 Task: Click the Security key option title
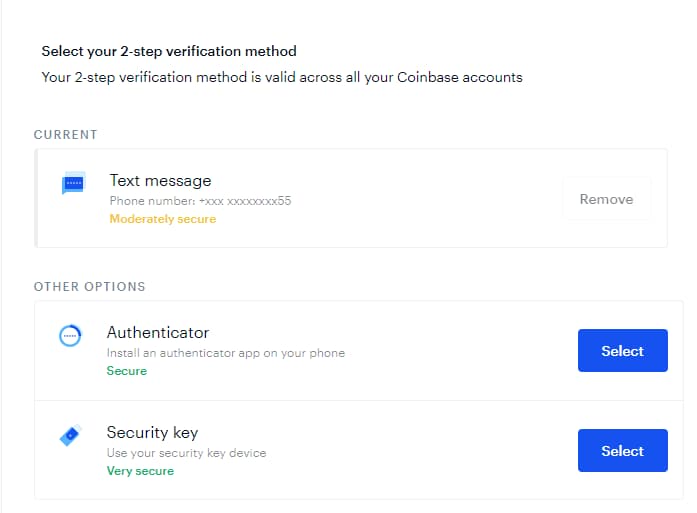pos(152,433)
